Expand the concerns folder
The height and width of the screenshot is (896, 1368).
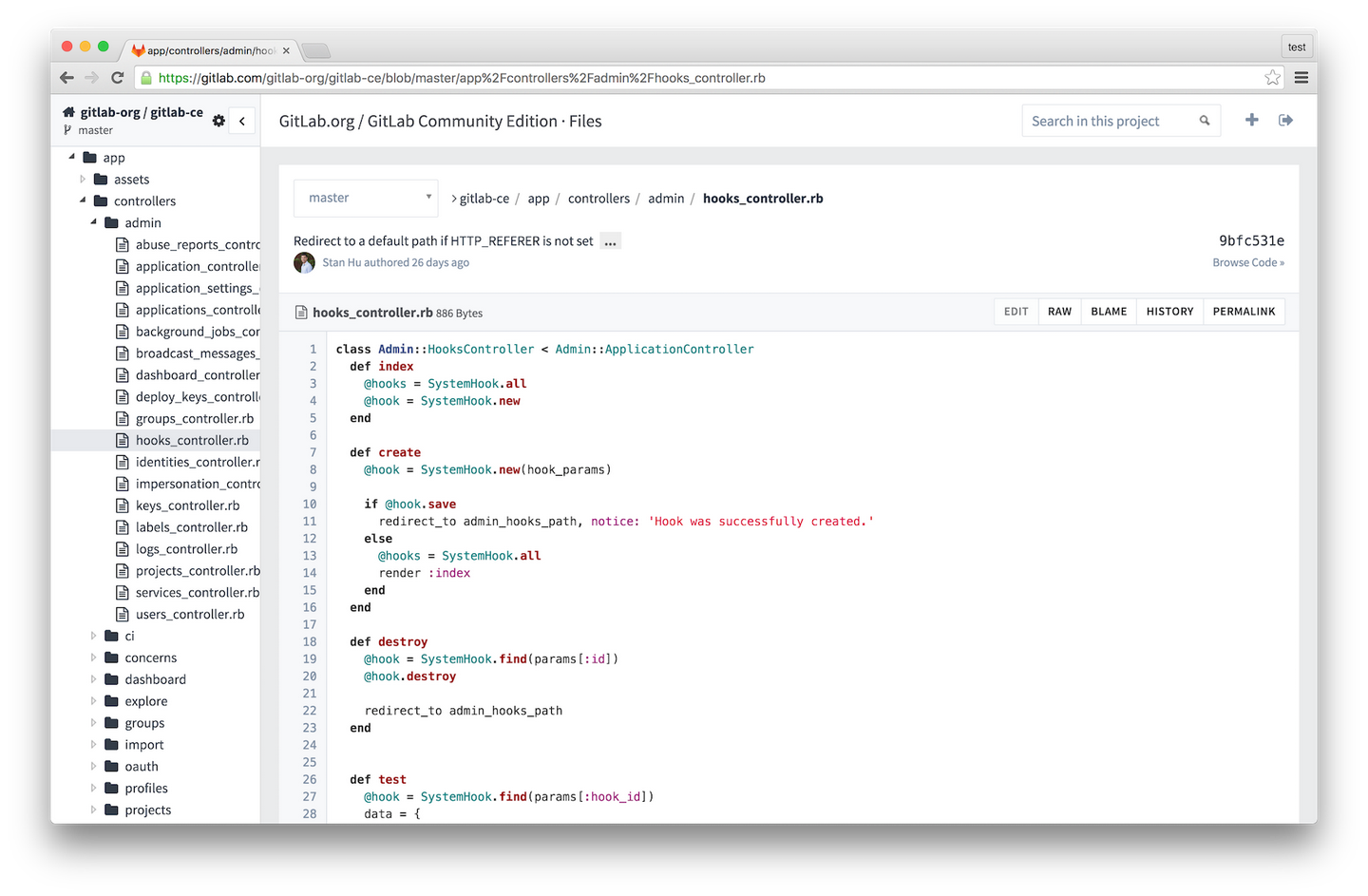point(93,658)
